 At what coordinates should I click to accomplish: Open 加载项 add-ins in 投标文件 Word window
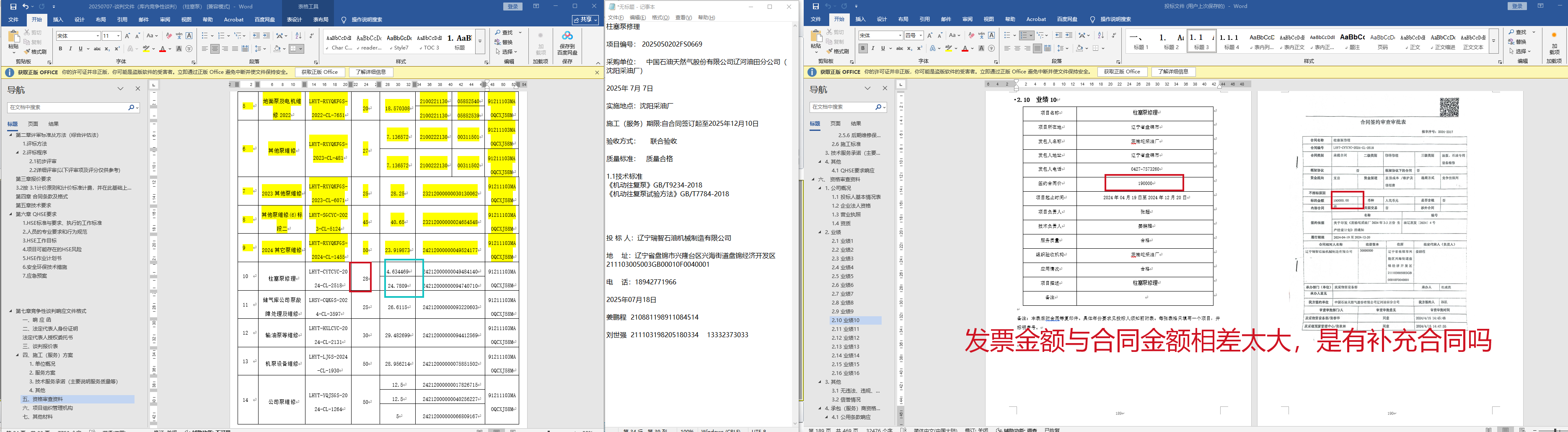click(x=1554, y=44)
